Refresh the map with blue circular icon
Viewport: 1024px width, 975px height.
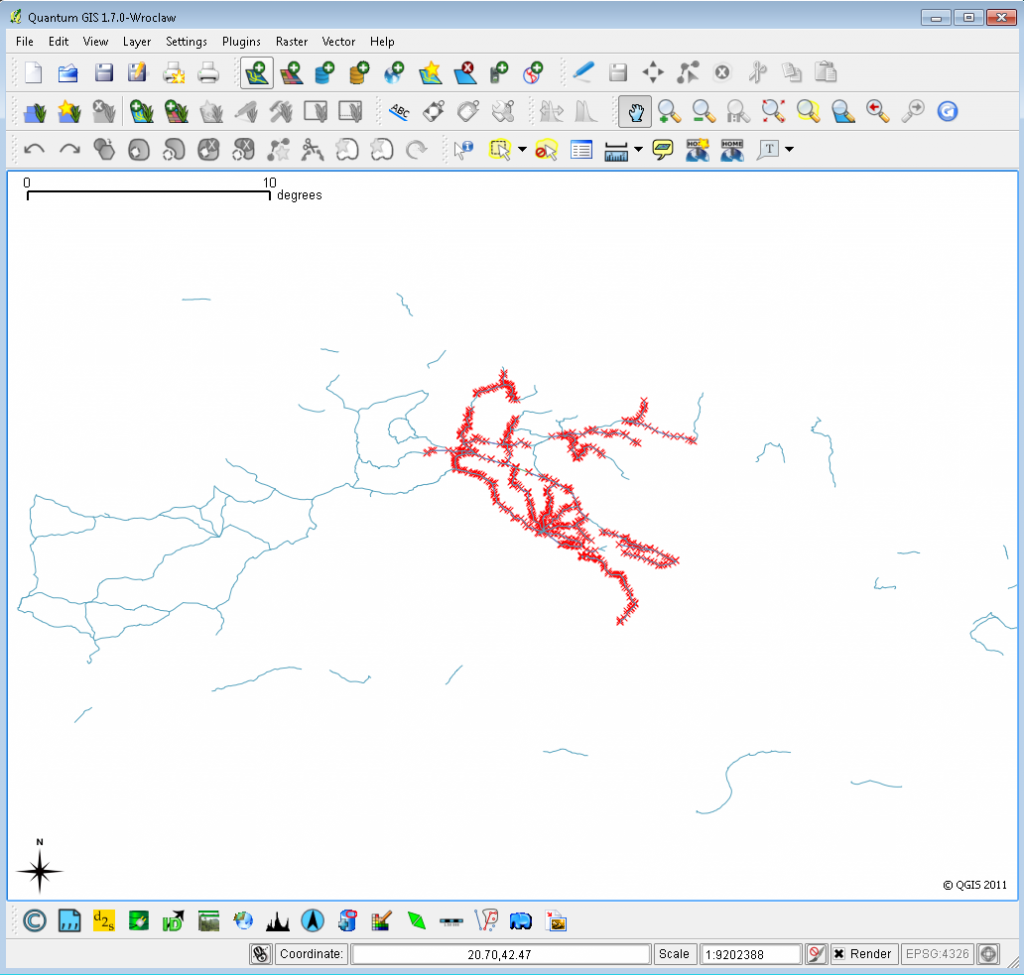[x=947, y=112]
